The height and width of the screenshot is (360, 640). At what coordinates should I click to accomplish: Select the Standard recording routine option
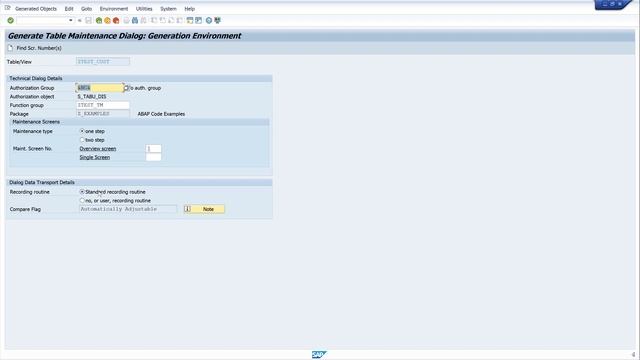point(82,191)
